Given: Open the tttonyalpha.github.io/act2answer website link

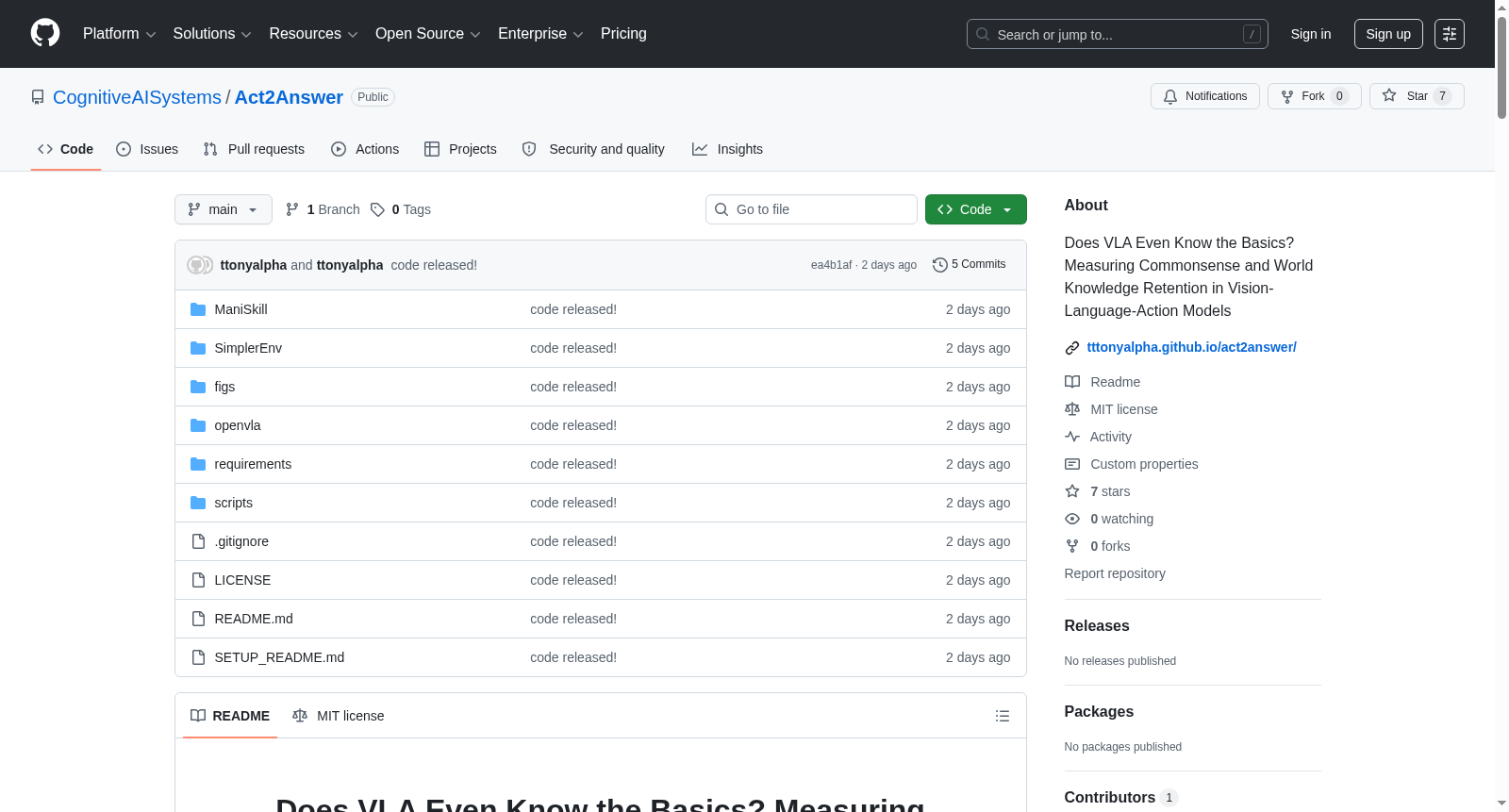Looking at the screenshot, I should pos(1191,347).
